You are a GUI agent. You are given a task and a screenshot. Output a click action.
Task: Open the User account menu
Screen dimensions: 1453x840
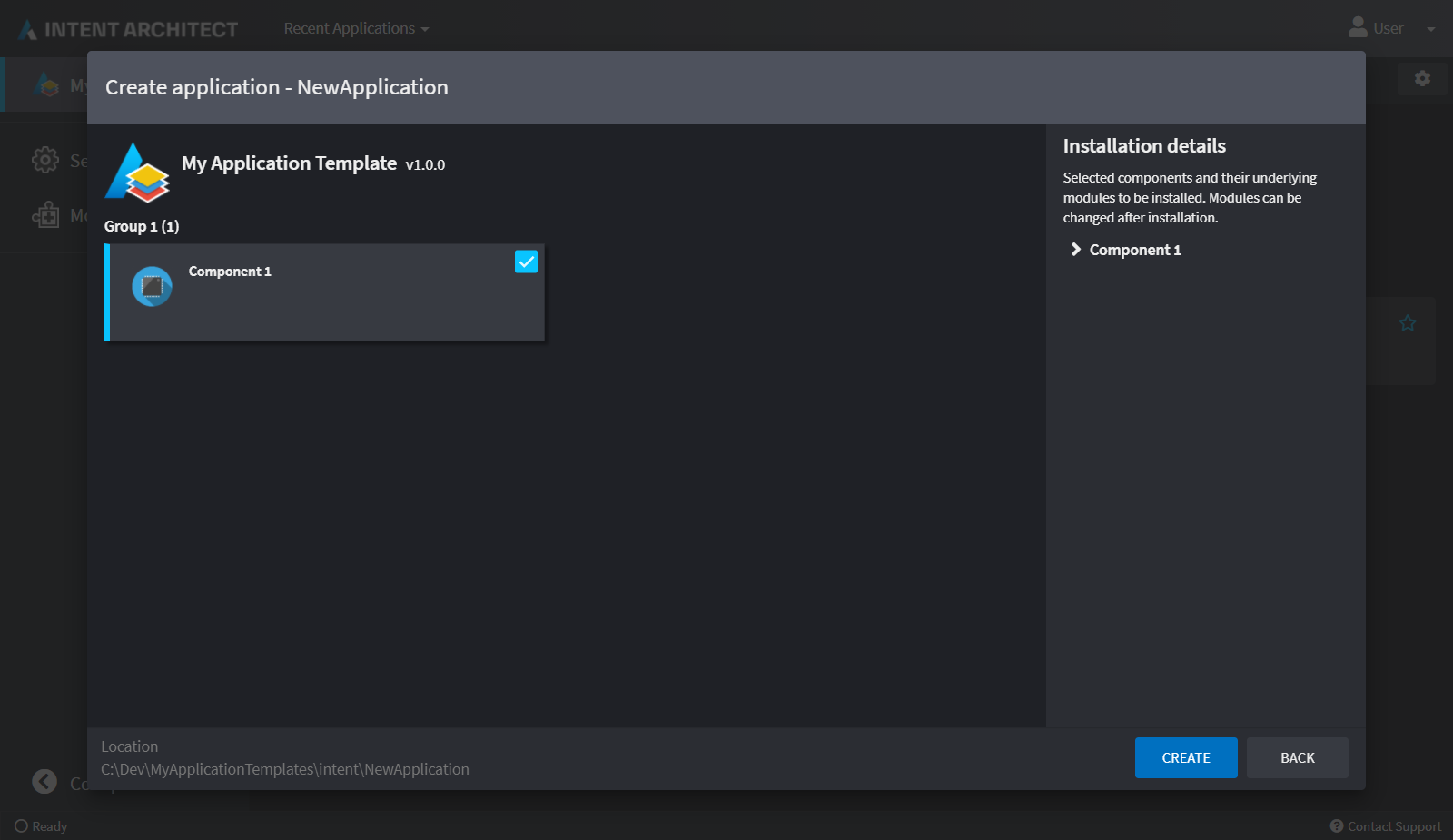(x=1392, y=28)
